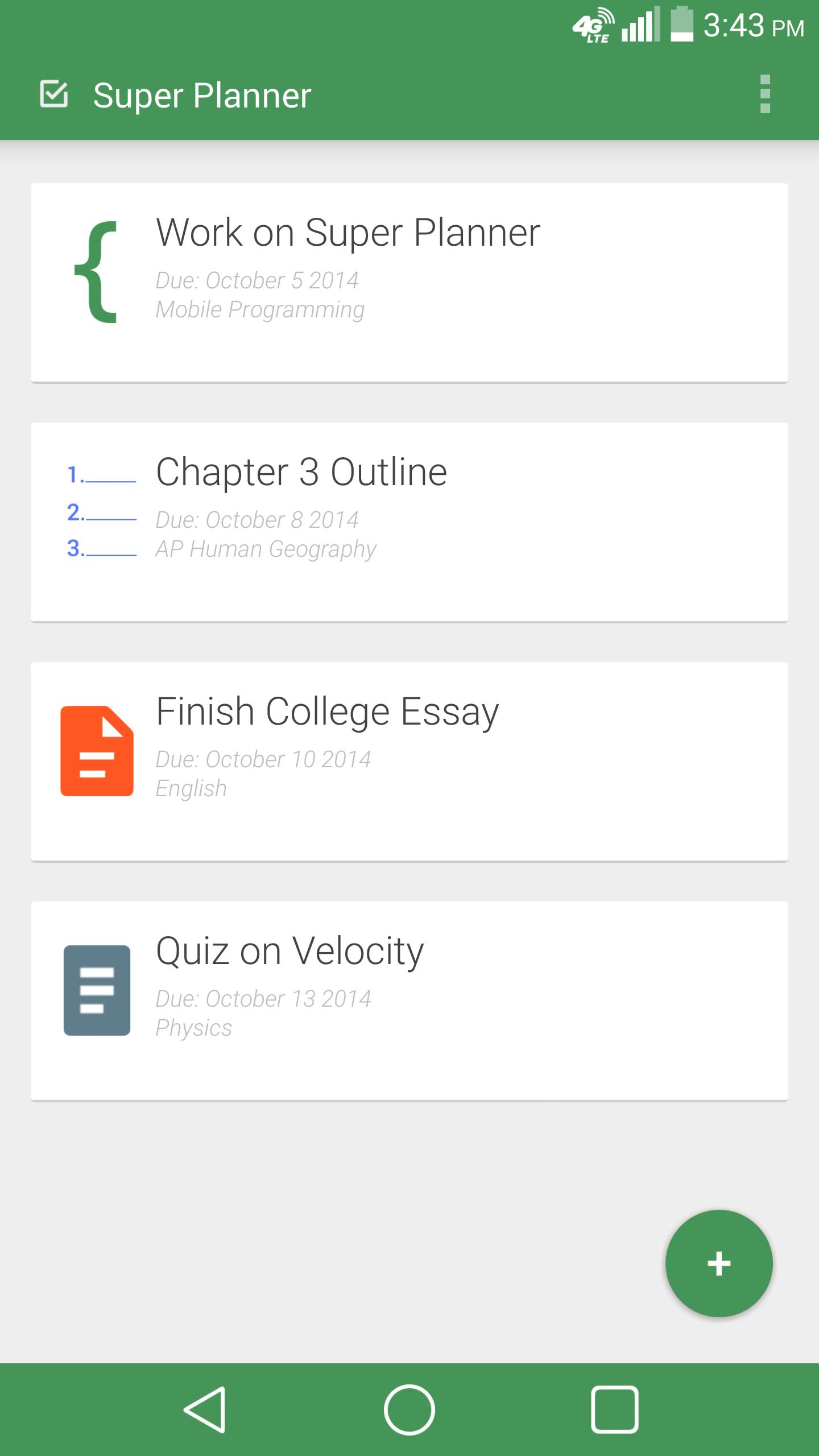This screenshot has width=819, height=1456.
Task: Tap the Due: October 5 2014 date
Action: [x=257, y=280]
